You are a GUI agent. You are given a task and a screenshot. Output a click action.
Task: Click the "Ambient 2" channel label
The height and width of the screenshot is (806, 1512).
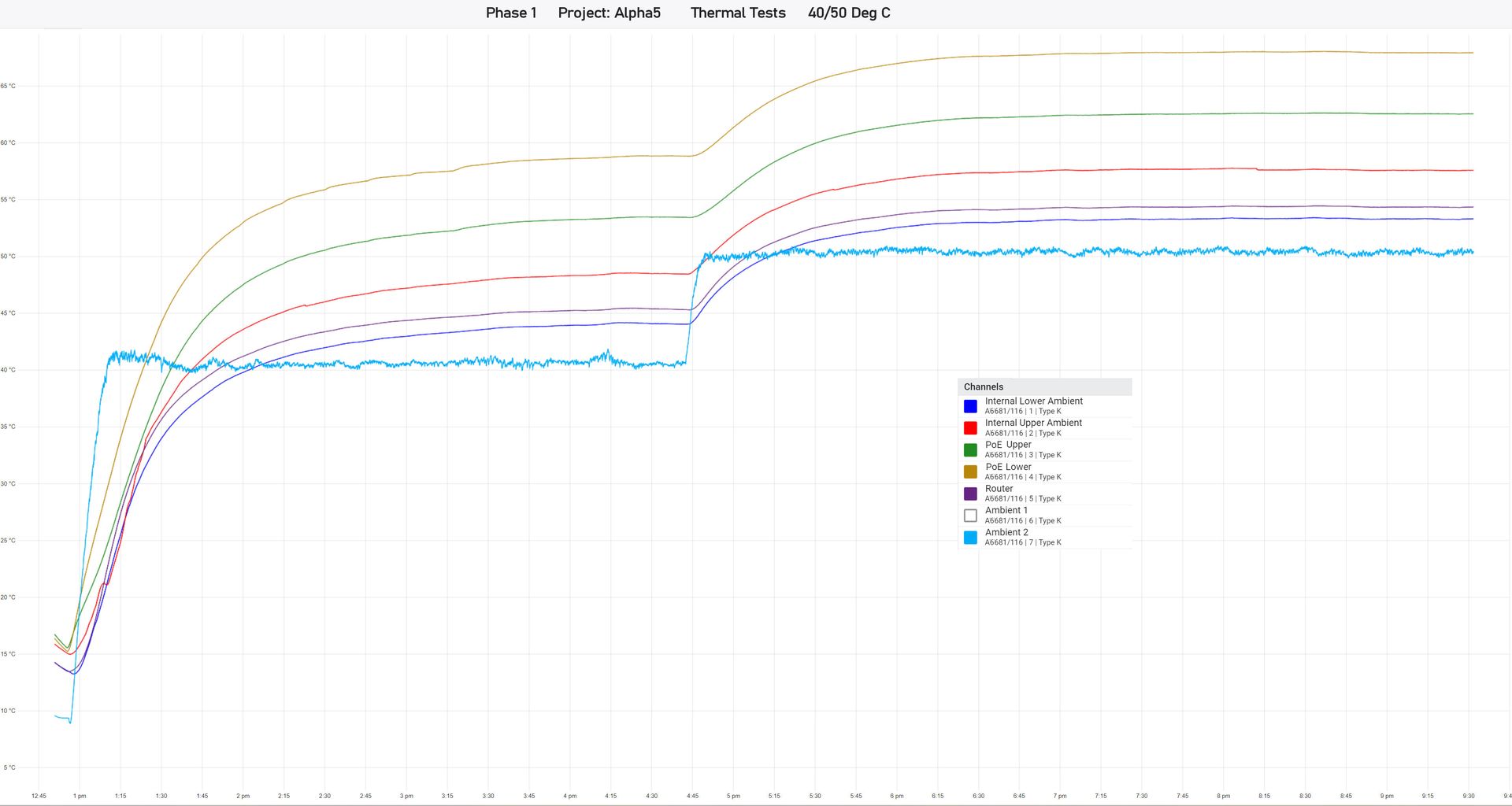[x=1007, y=532]
